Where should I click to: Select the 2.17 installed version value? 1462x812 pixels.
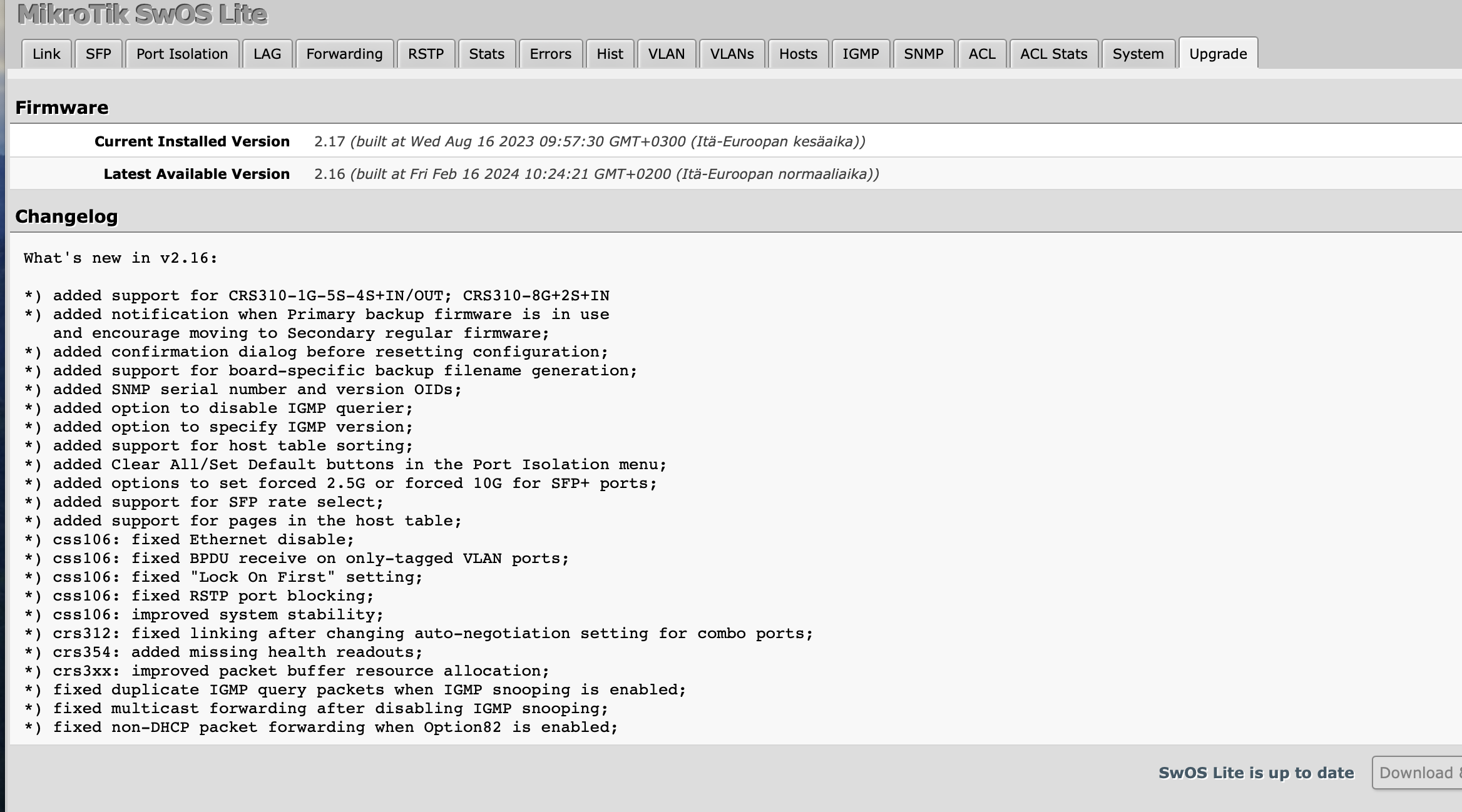tap(329, 141)
